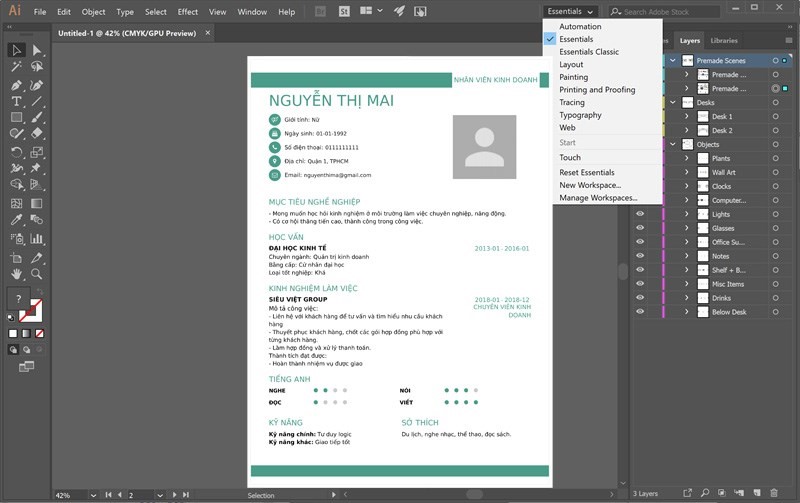Expand the Plants sublayer
Image resolution: width=800 pixels, height=503 pixels.
pyautogui.click(x=687, y=158)
